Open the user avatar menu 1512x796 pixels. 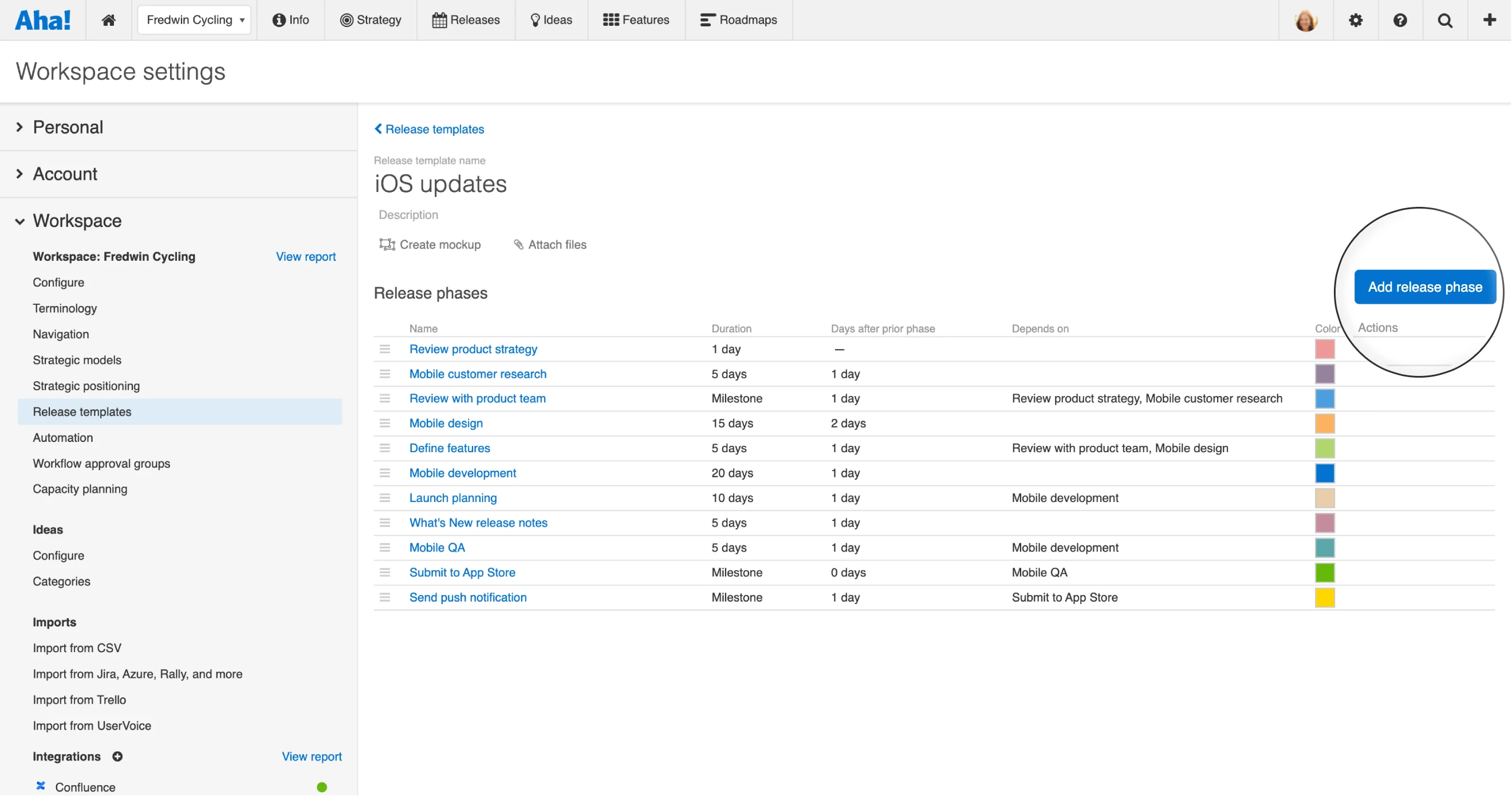[1305, 20]
